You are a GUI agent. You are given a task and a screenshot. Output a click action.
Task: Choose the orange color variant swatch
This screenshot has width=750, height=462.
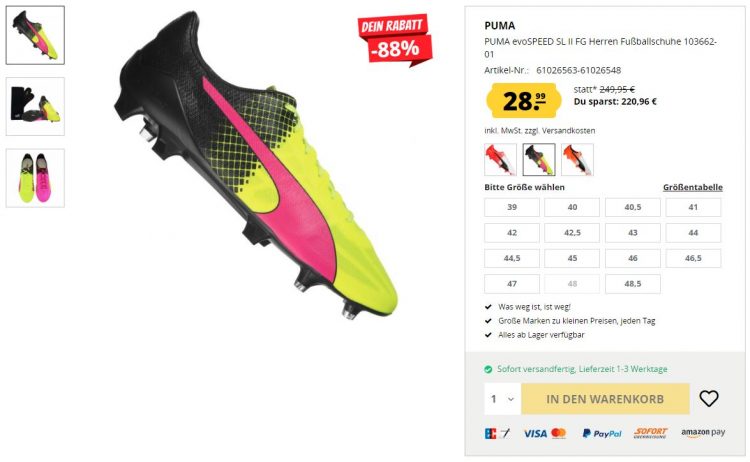coord(577,159)
